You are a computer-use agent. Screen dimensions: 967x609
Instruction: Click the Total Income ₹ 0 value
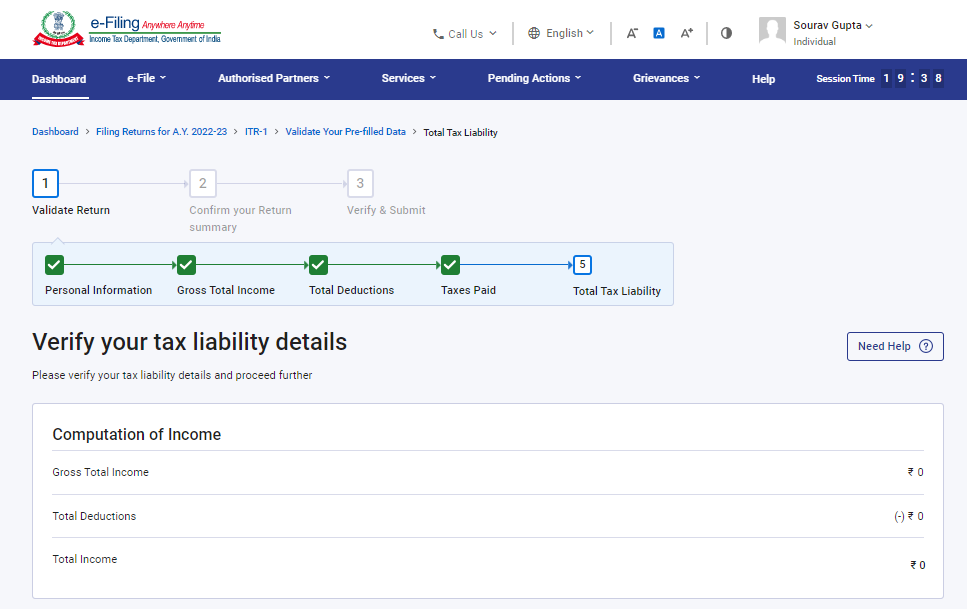click(918, 565)
